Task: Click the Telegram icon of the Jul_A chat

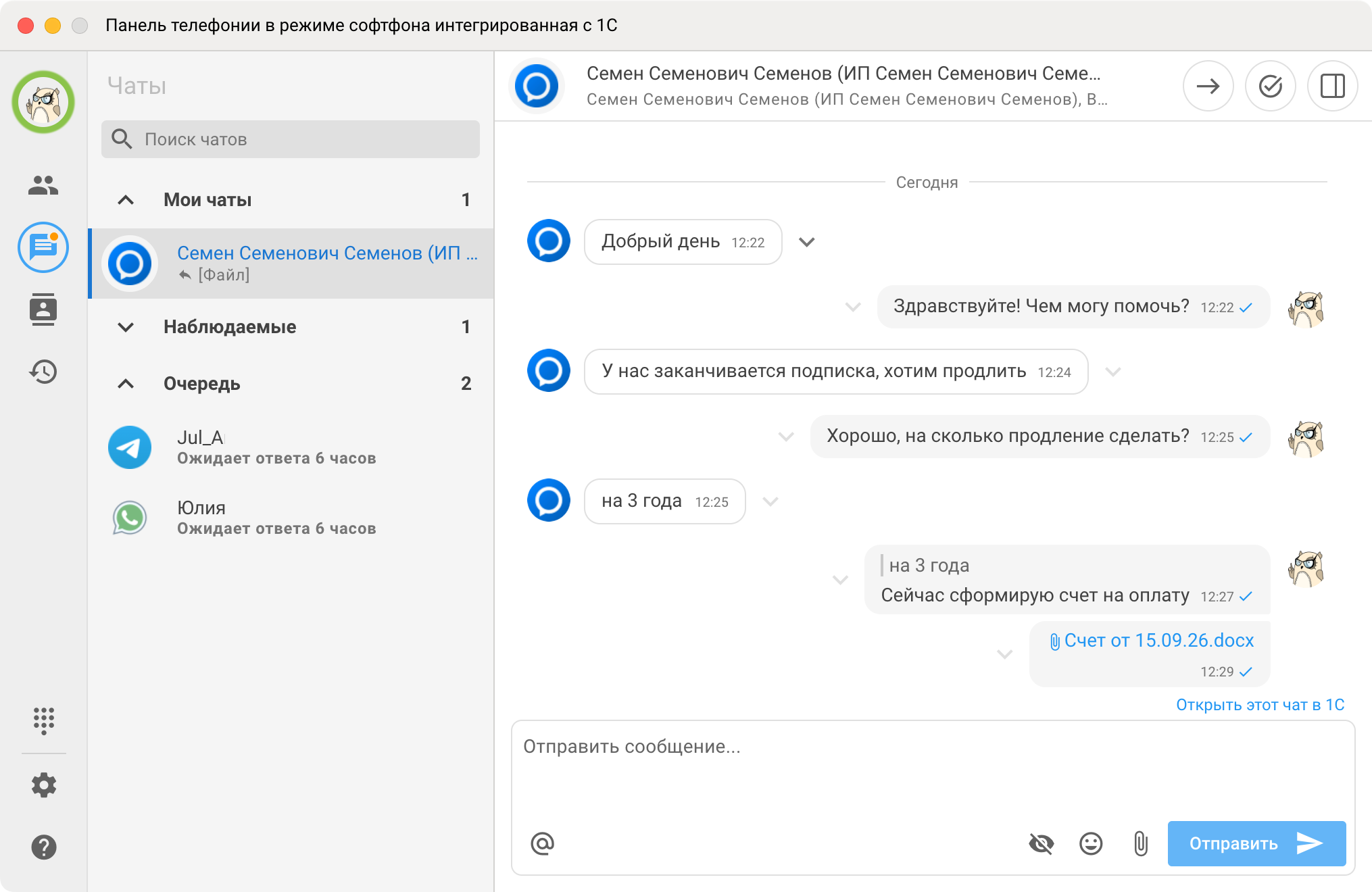Action: 130,447
